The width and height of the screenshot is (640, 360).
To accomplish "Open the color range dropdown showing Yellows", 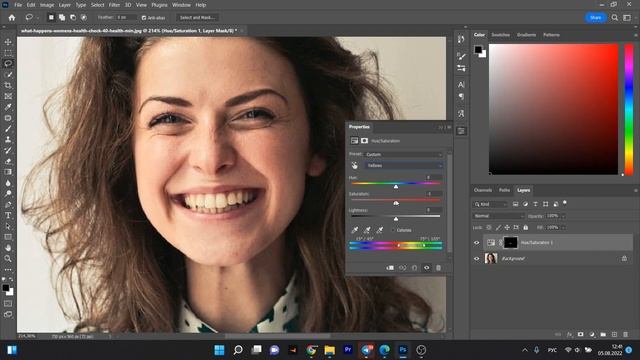I will [x=403, y=165].
